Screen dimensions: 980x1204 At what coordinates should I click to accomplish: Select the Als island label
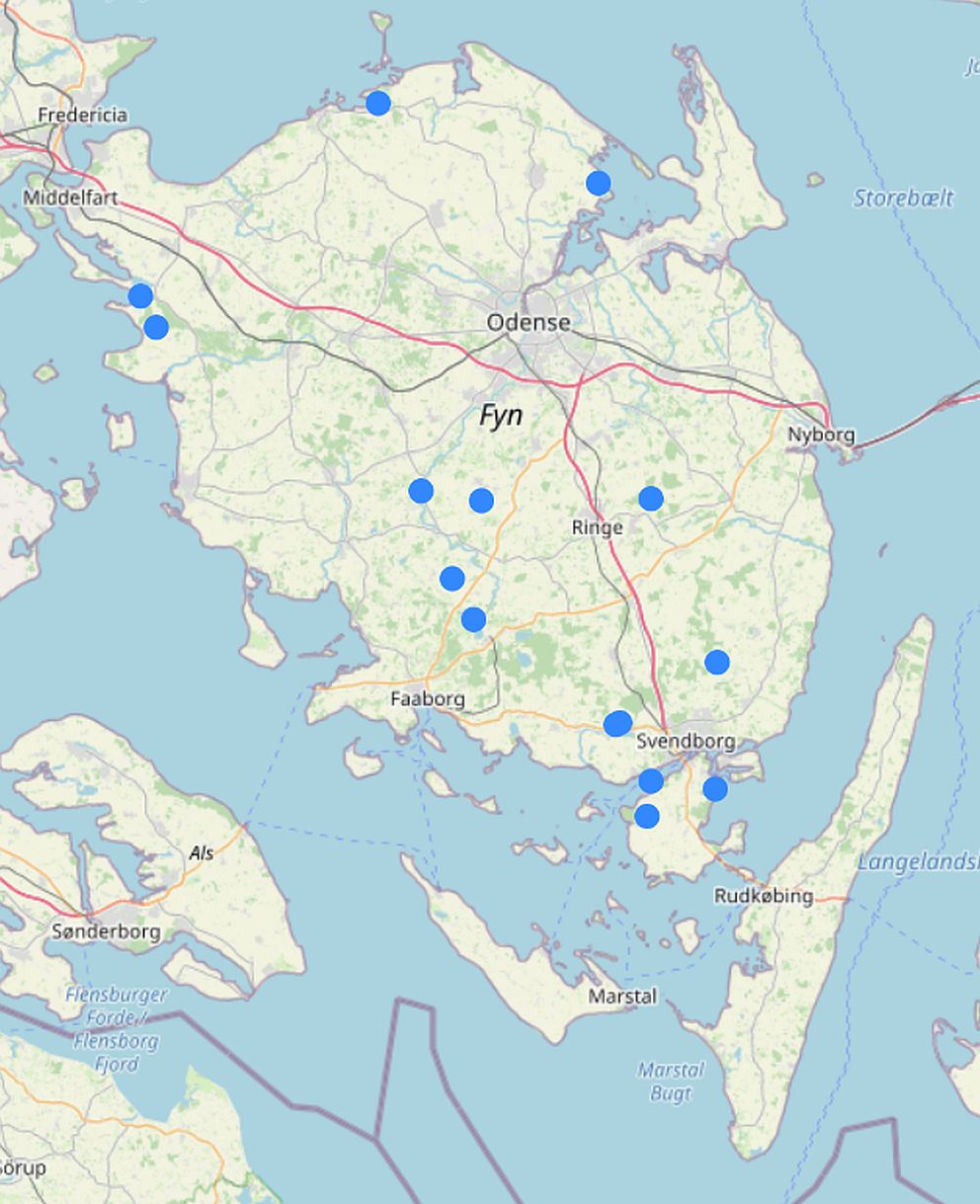[202, 852]
